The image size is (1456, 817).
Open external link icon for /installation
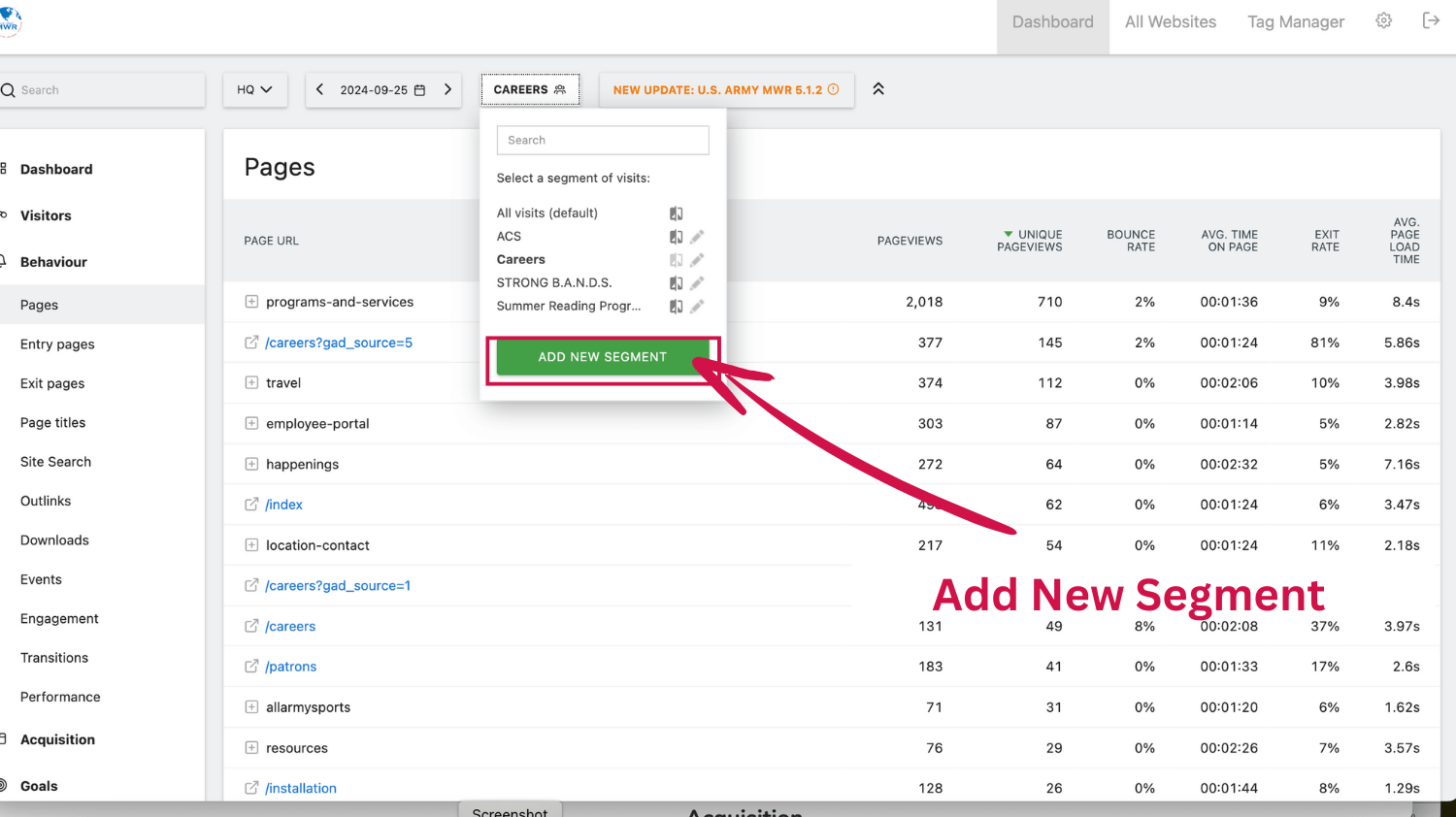coord(251,788)
